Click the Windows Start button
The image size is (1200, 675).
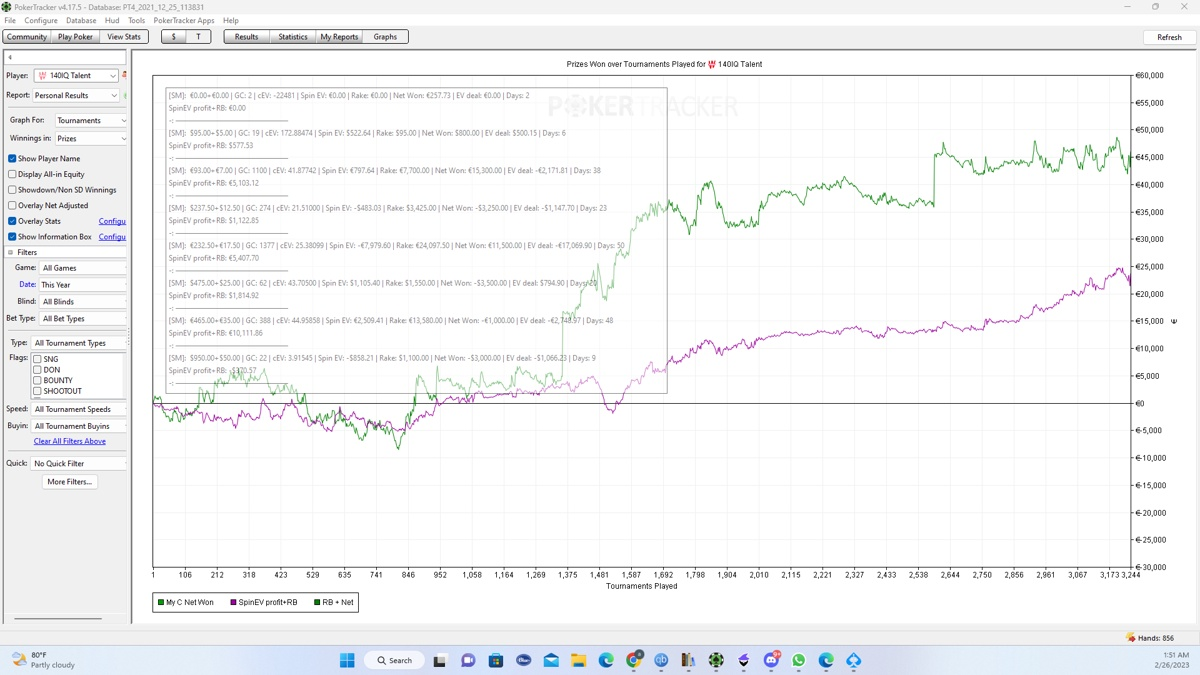click(347, 660)
